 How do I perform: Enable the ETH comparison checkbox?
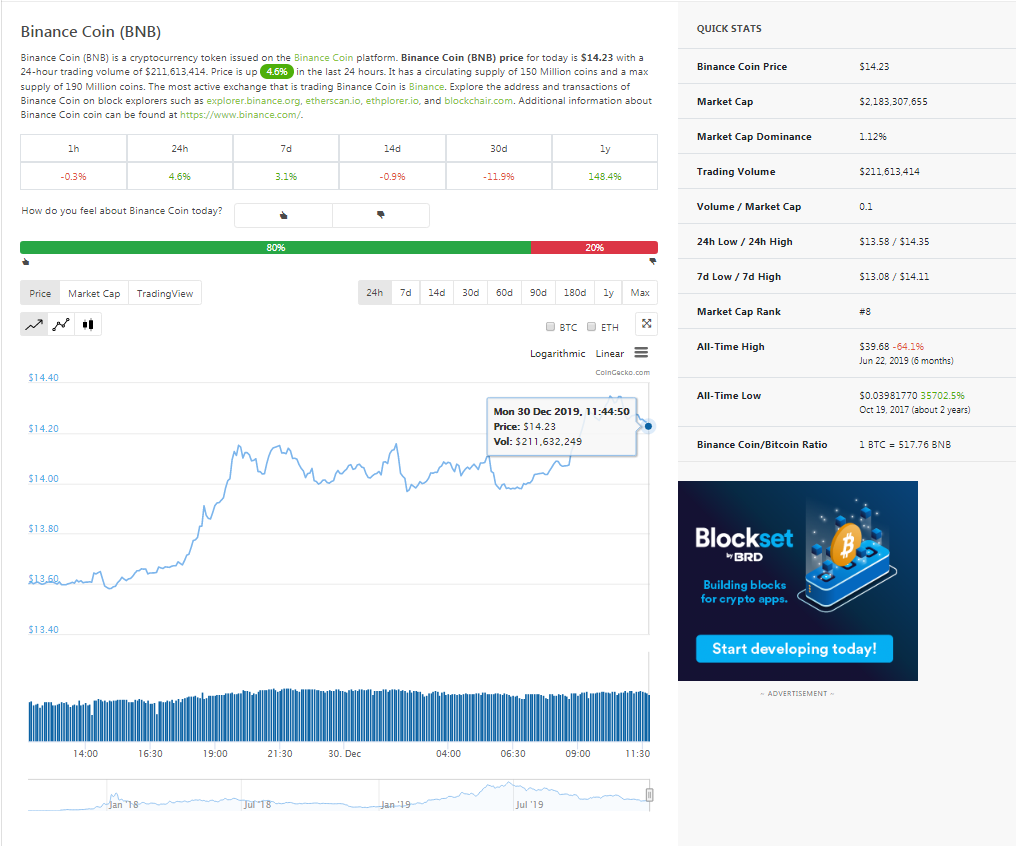(x=592, y=326)
